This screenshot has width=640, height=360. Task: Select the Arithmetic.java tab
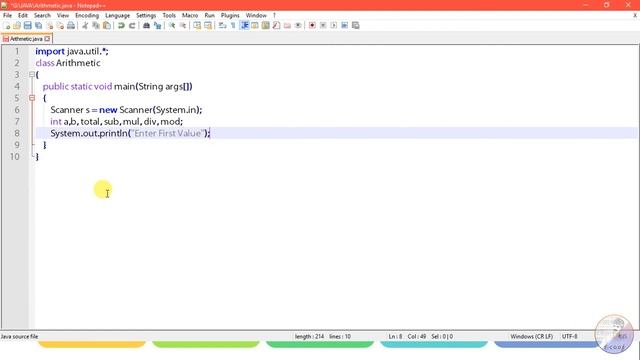coord(26,39)
